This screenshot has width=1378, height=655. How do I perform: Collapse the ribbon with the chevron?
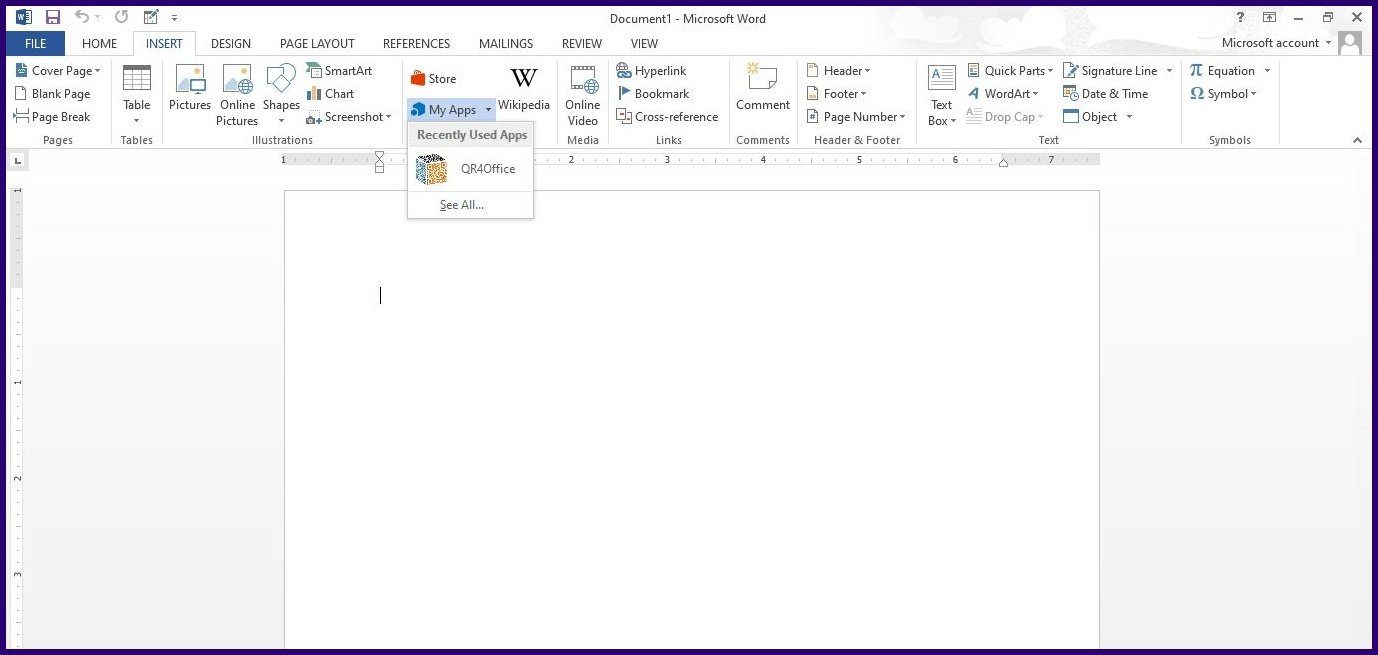pos(1357,140)
